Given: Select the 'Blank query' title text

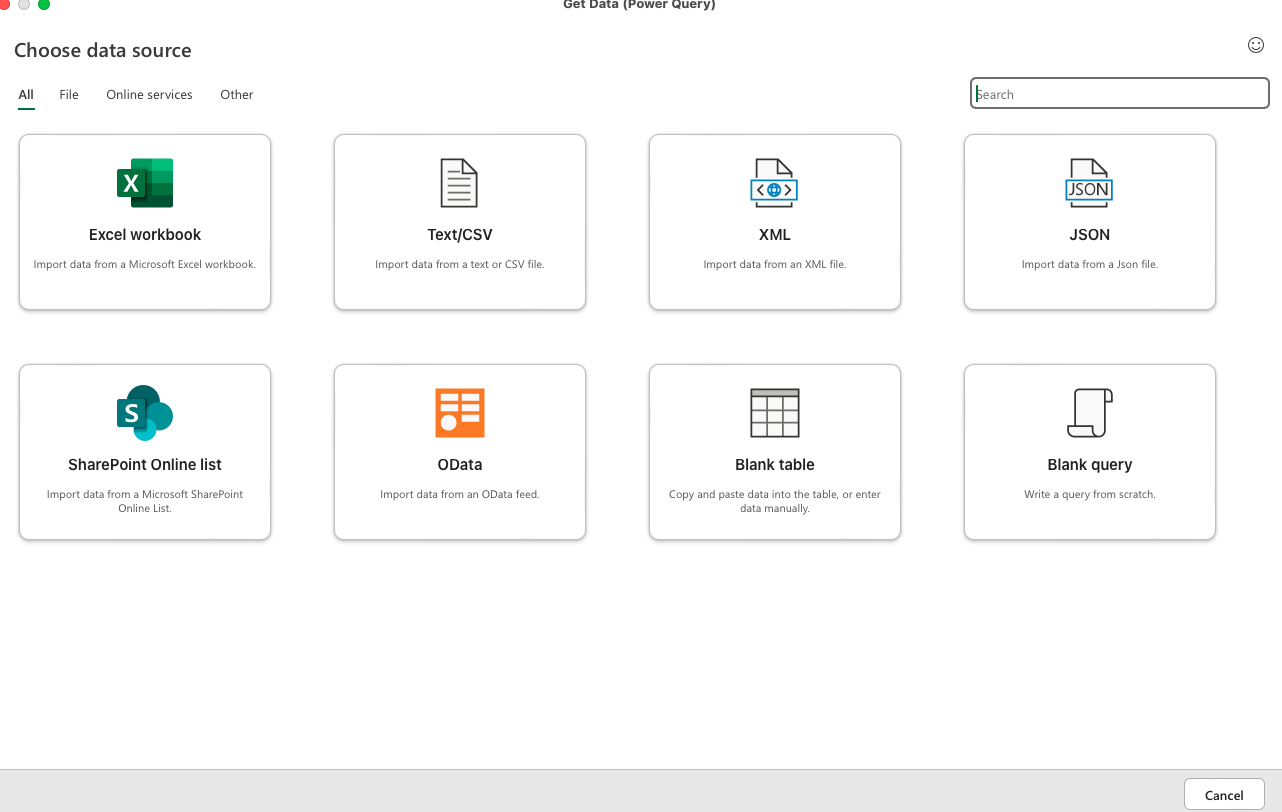Looking at the screenshot, I should point(1090,465).
